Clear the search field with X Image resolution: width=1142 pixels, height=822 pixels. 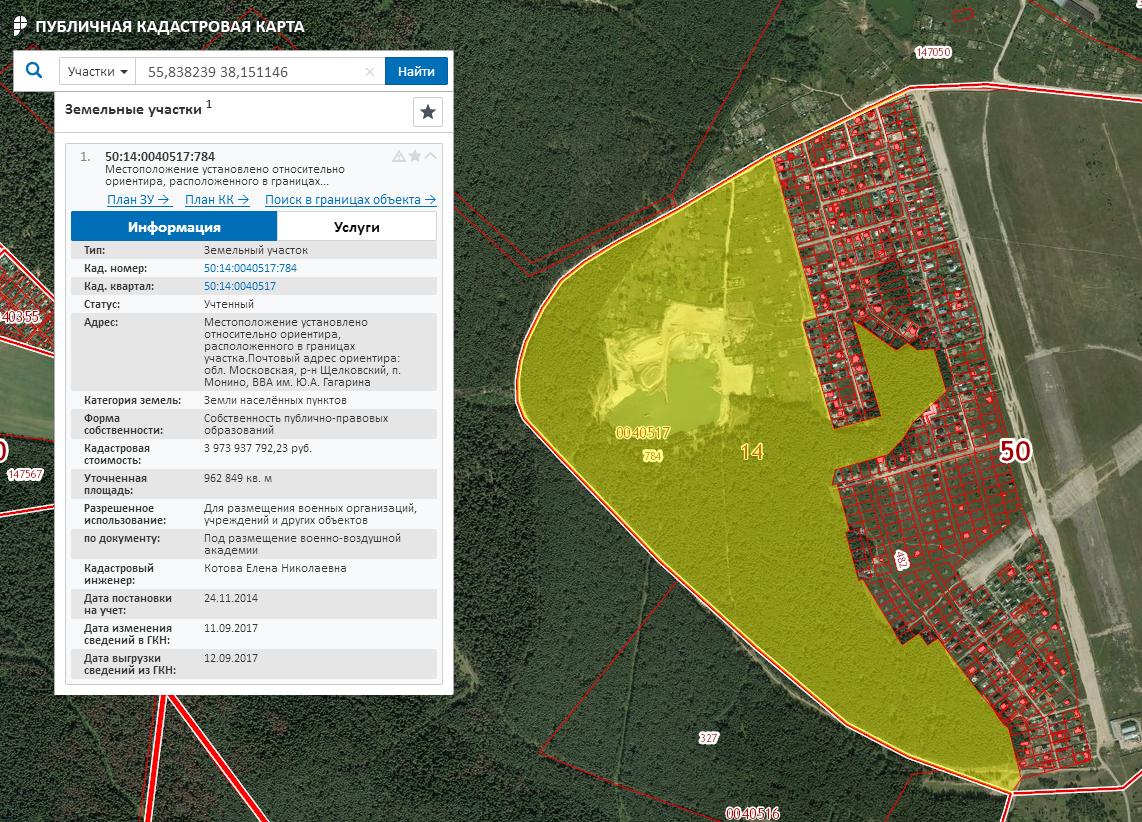369,72
